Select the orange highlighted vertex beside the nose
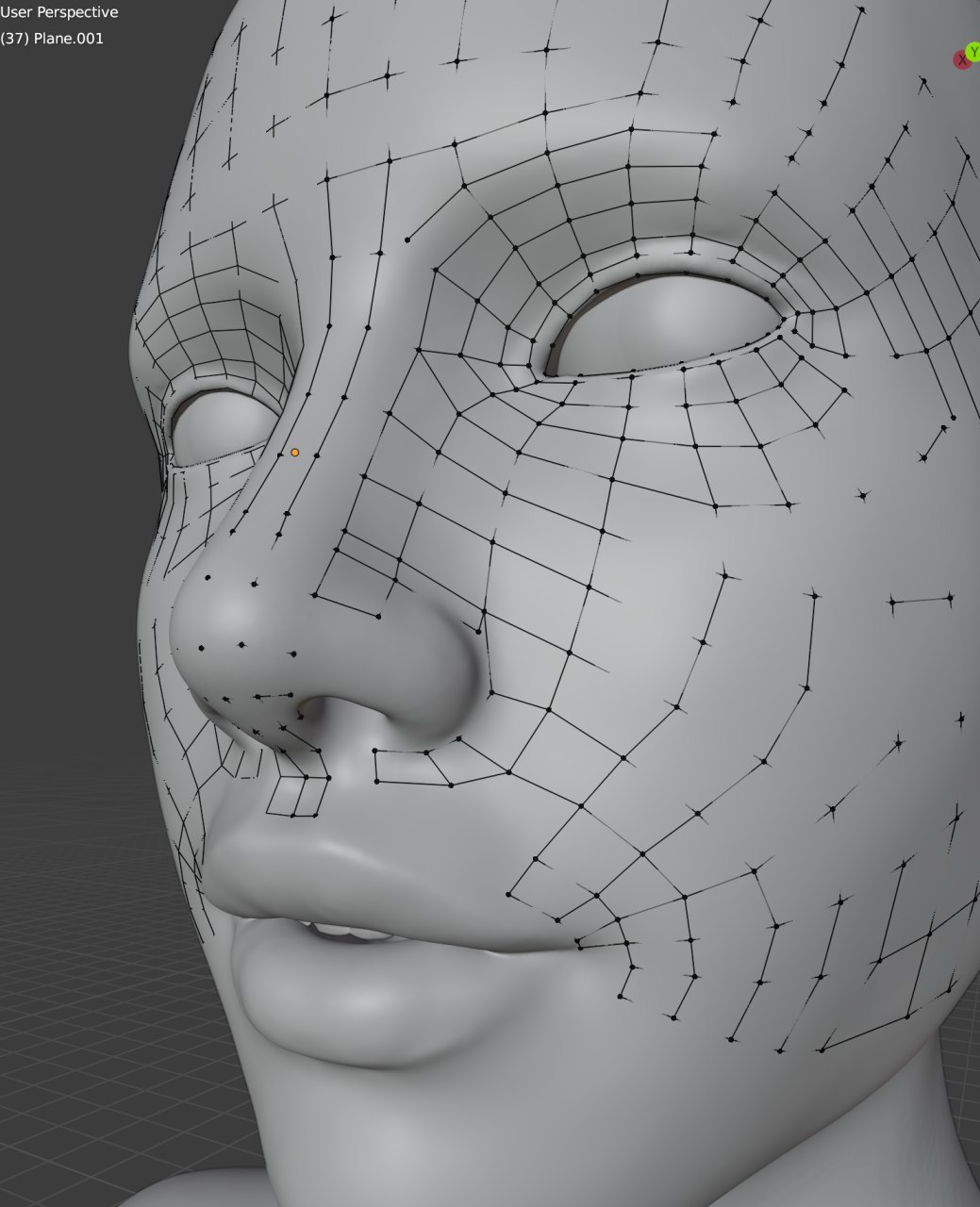This screenshot has width=980, height=1207. 294,453
